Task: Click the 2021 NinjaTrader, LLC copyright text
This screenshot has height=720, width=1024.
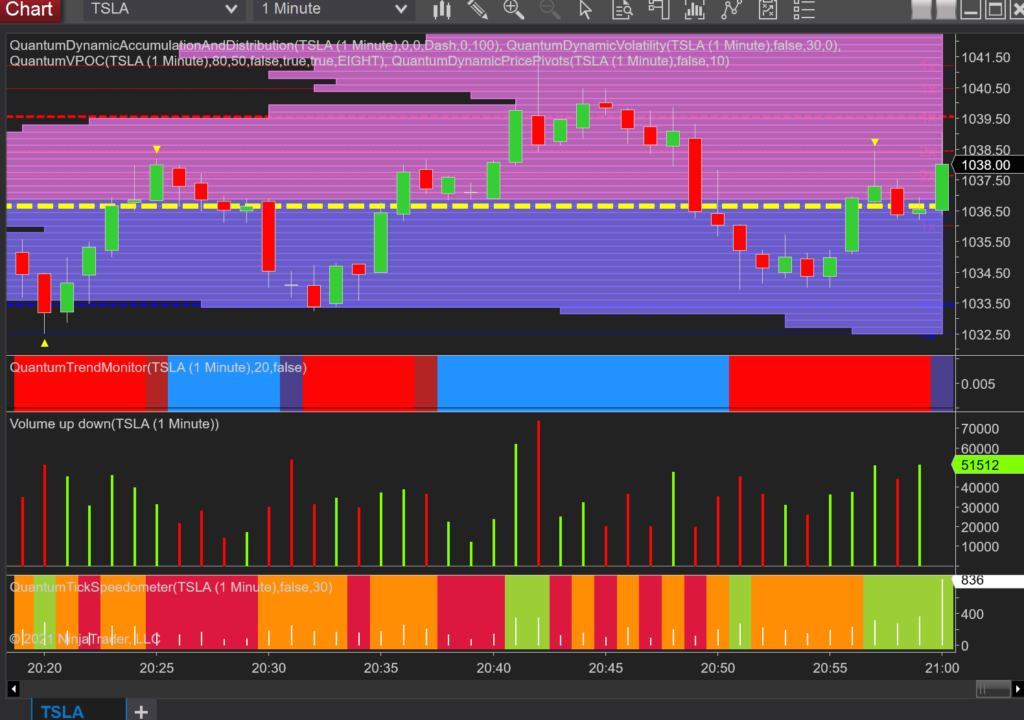Action: click(x=85, y=638)
